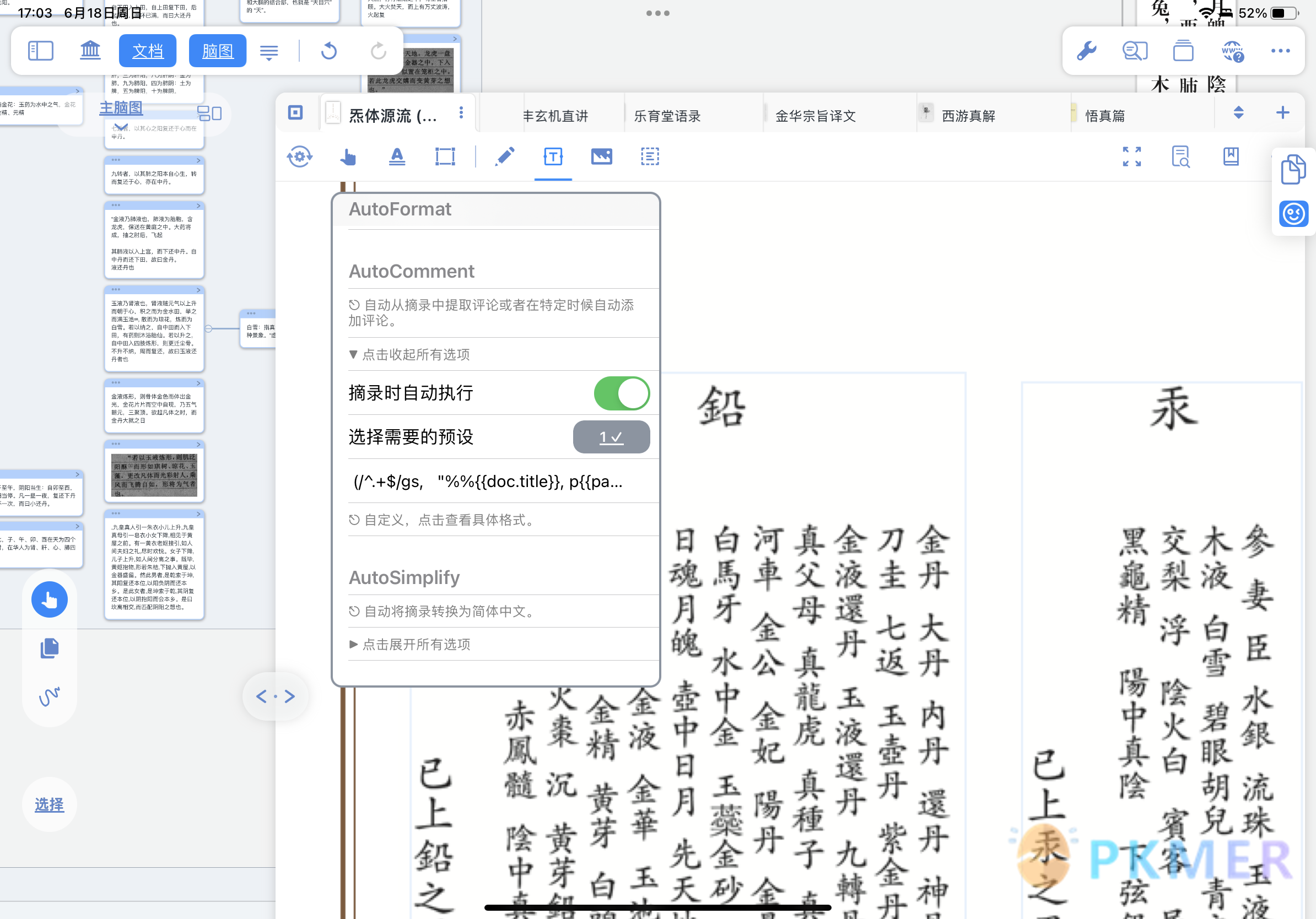Click the left-right panel divider handle
Image resolution: width=1316 pixels, height=919 pixels.
276,696
